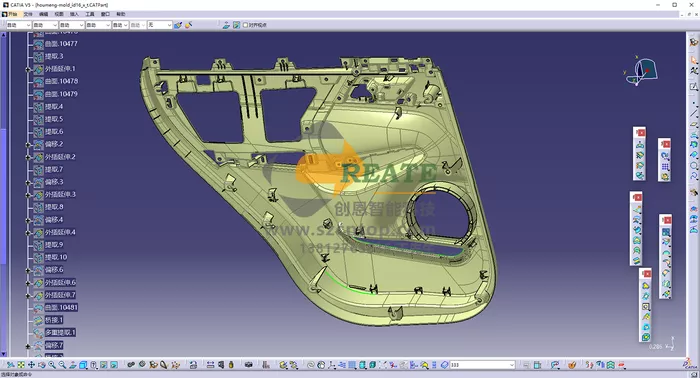
Task: Open the 工具 menu
Action: point(90,14)
